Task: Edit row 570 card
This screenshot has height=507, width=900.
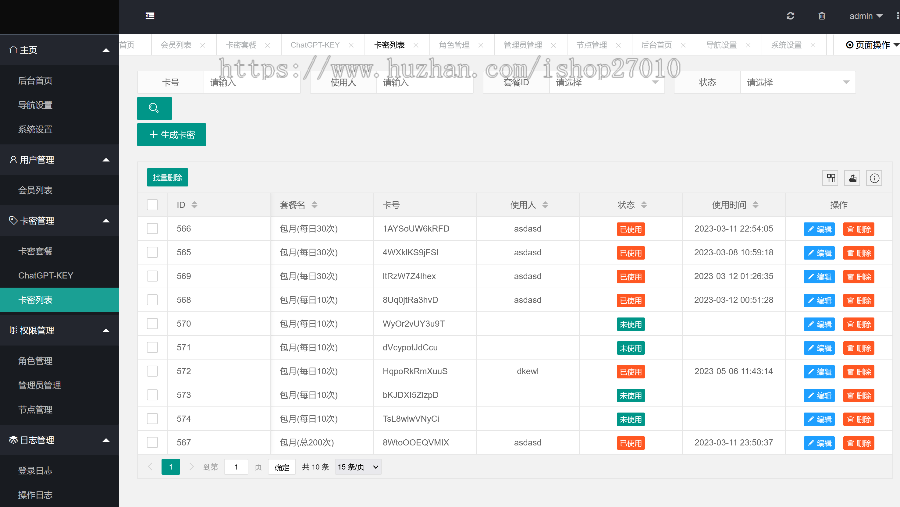Action: [x=819, y=324]
